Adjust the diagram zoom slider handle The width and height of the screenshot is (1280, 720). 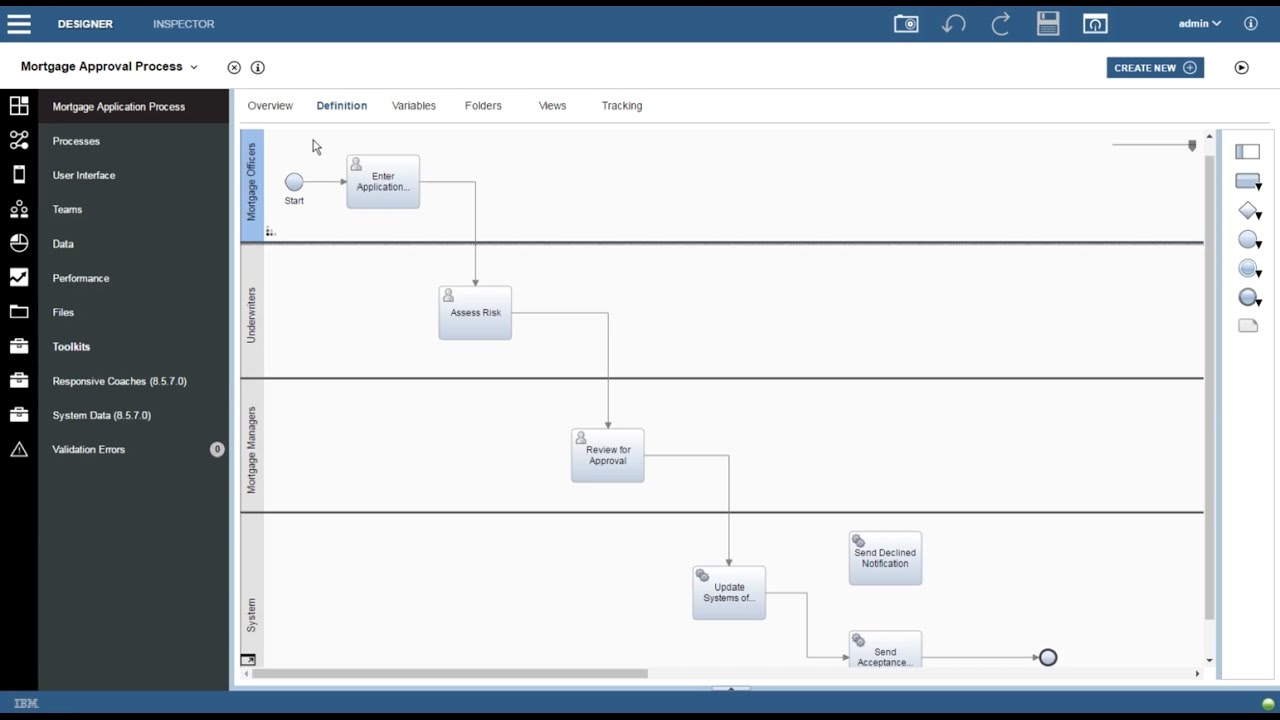(1192, 146)
